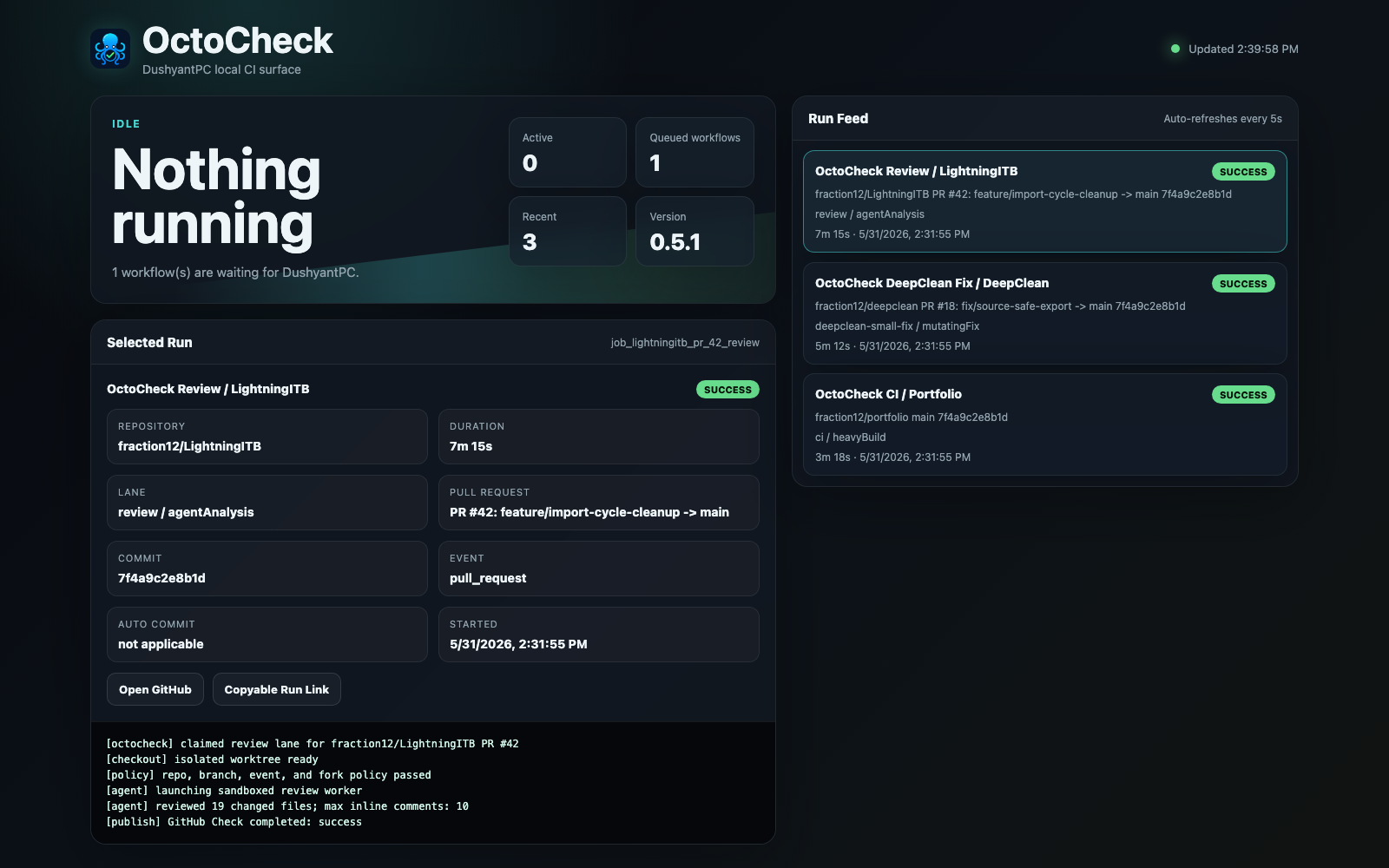Click the 'Updated 2:39:58 PM' timestamp
Image resolution: width=1389 pixels, height=868 pixels.
point(1243,49)
